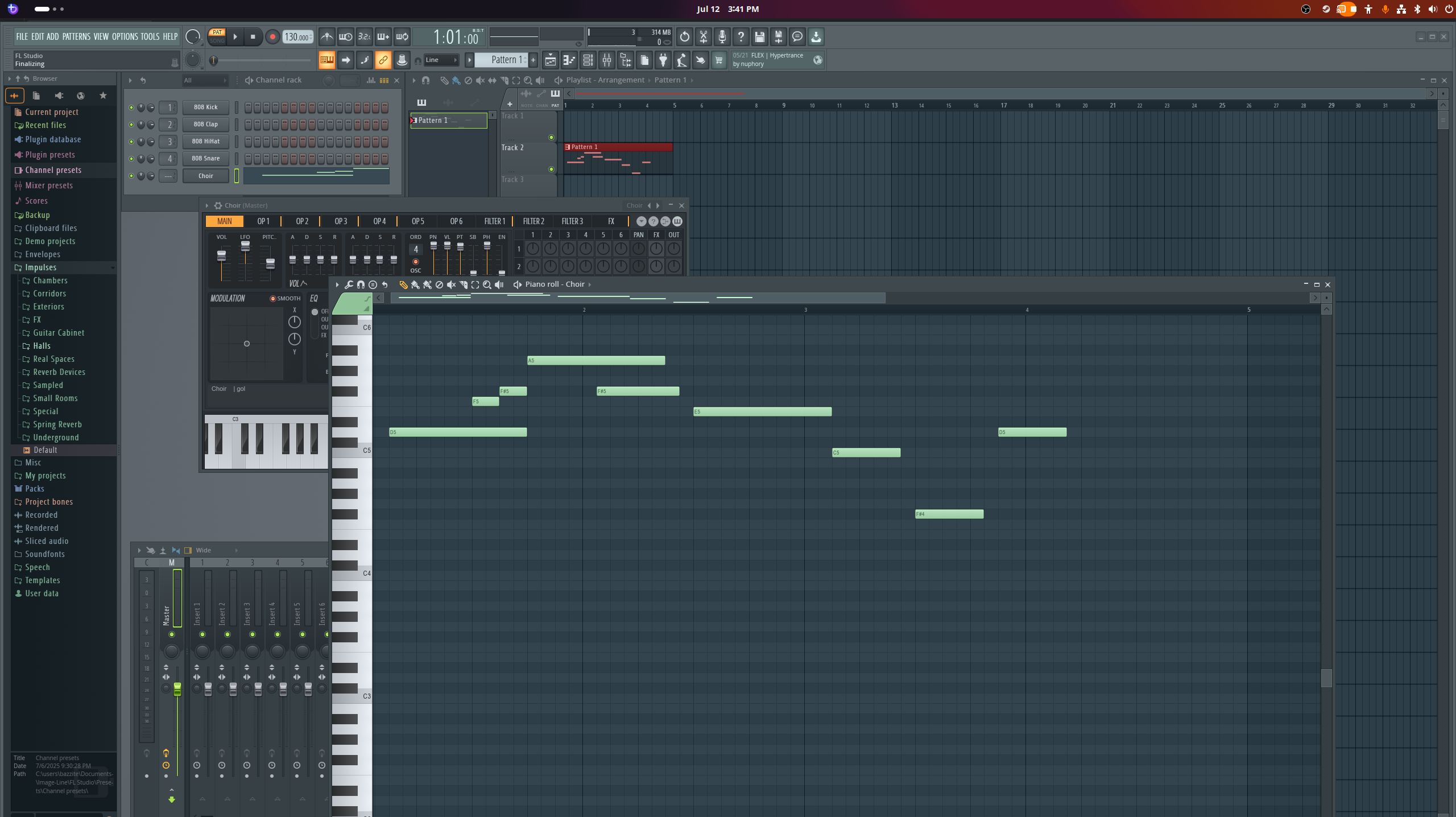Select the Slice tool in Playlist toolbar
The height and width of the screenshot is (817, 1456).
pos(504,80)
